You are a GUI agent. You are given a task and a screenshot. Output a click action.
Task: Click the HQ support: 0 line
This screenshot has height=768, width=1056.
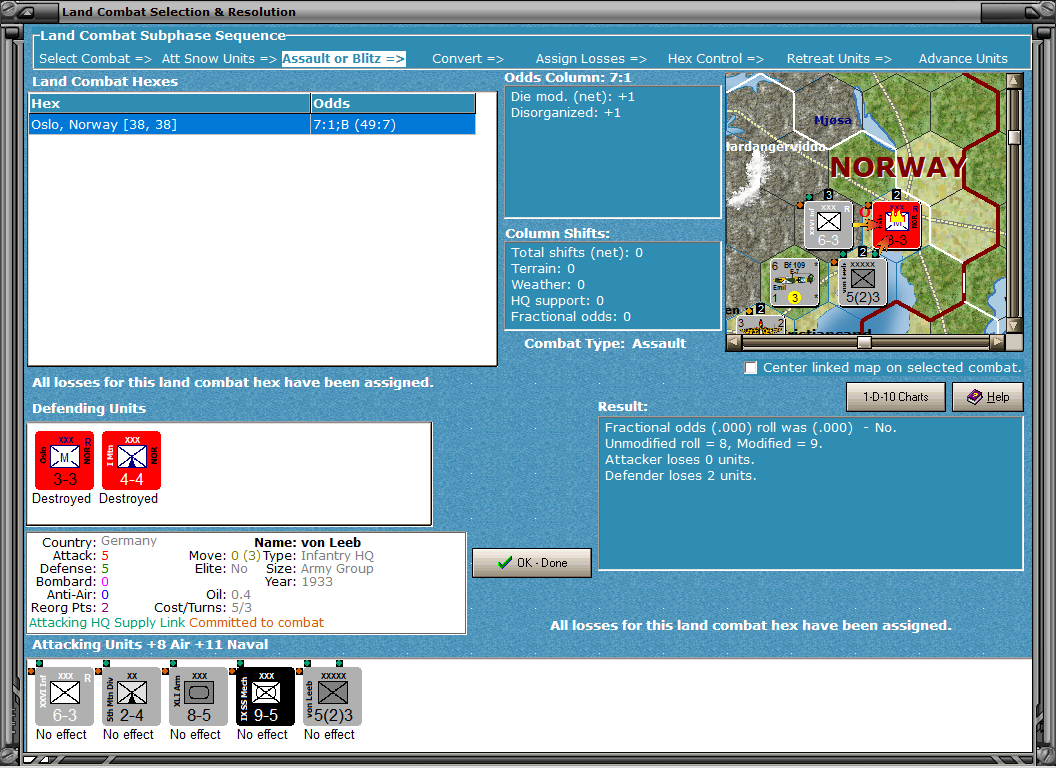557,300
